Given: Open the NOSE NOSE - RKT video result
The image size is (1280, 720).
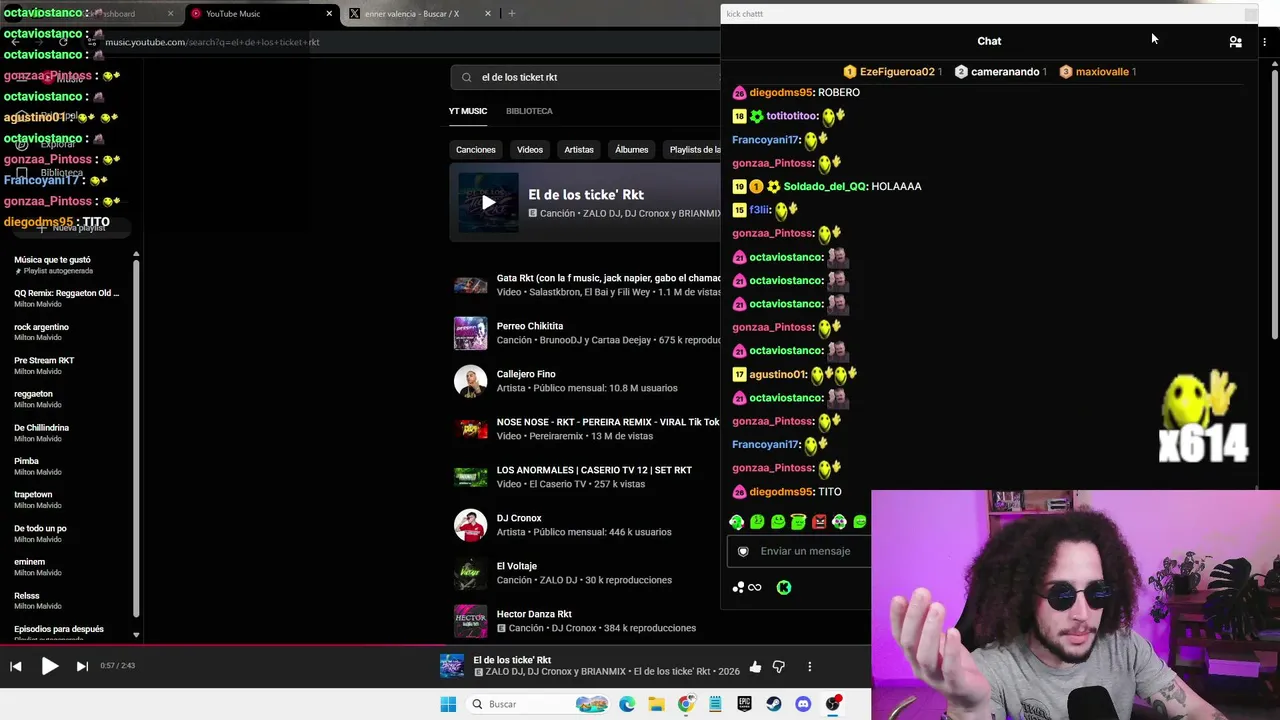Looking at the screenshot, I should click(587, 429).
